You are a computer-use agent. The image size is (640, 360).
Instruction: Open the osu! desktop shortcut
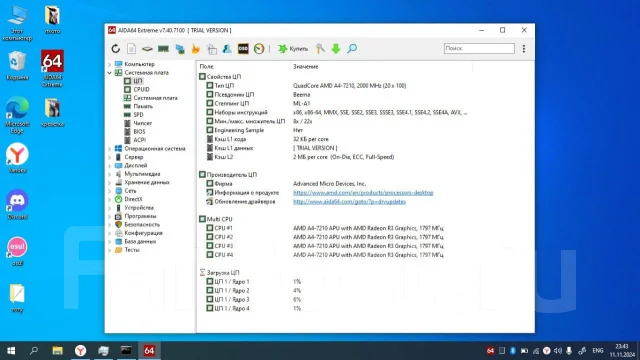coord(17,251)
